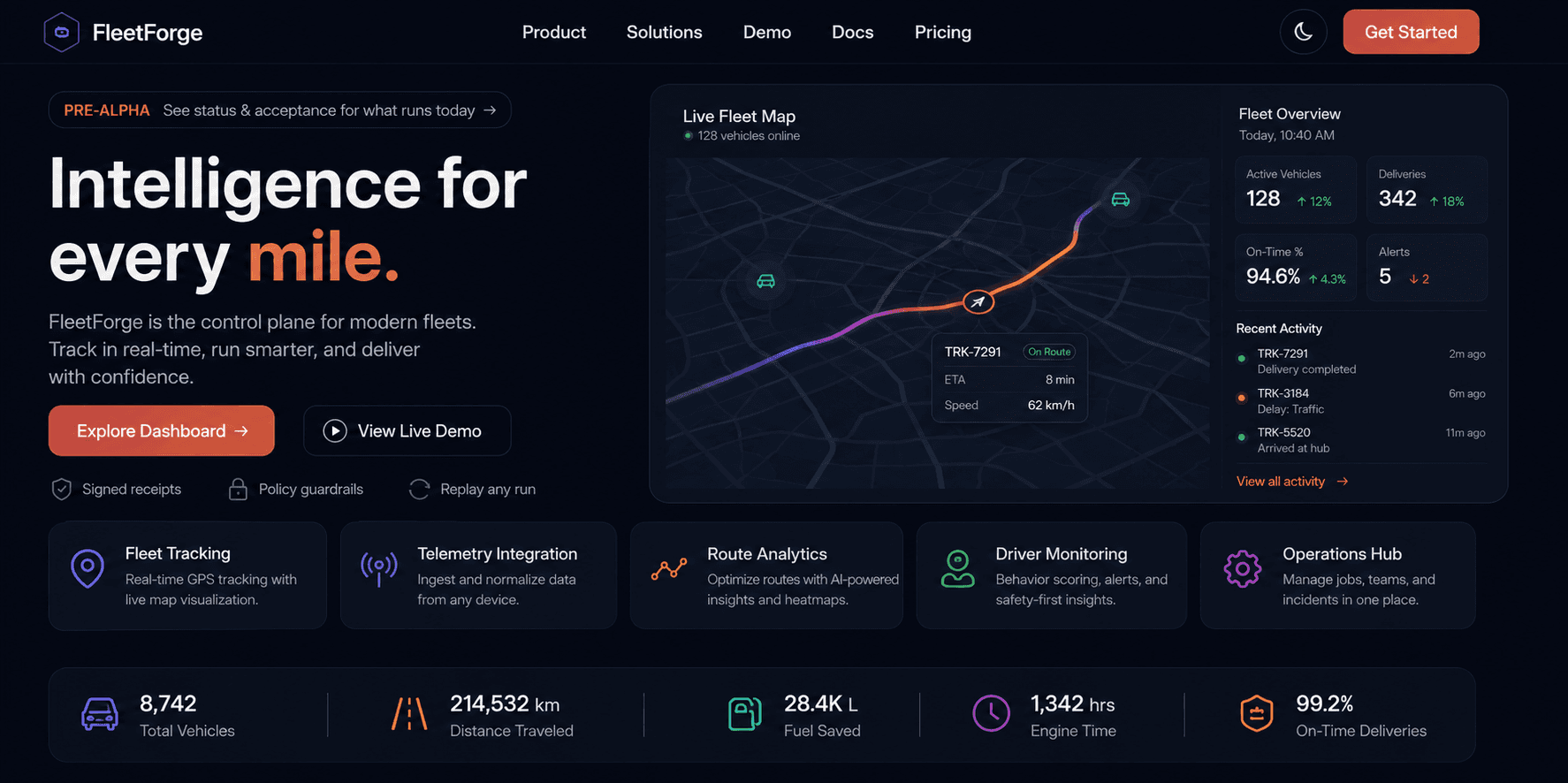Select the green vehicle marker on the map's left side
The width and height of the screenshot is (1568, 783).
pos(765,281)
